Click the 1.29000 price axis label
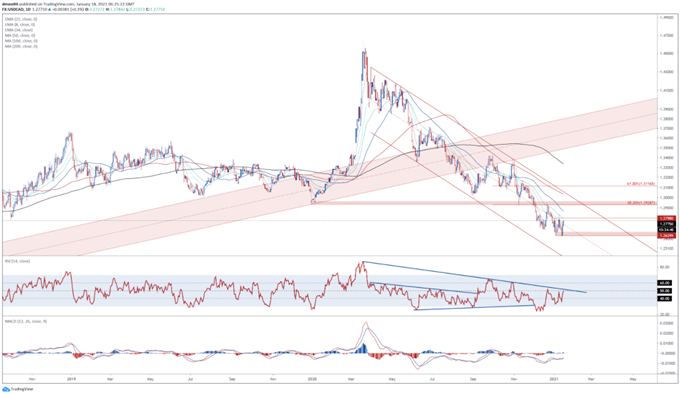680x394 pixels. coord(666,208)
